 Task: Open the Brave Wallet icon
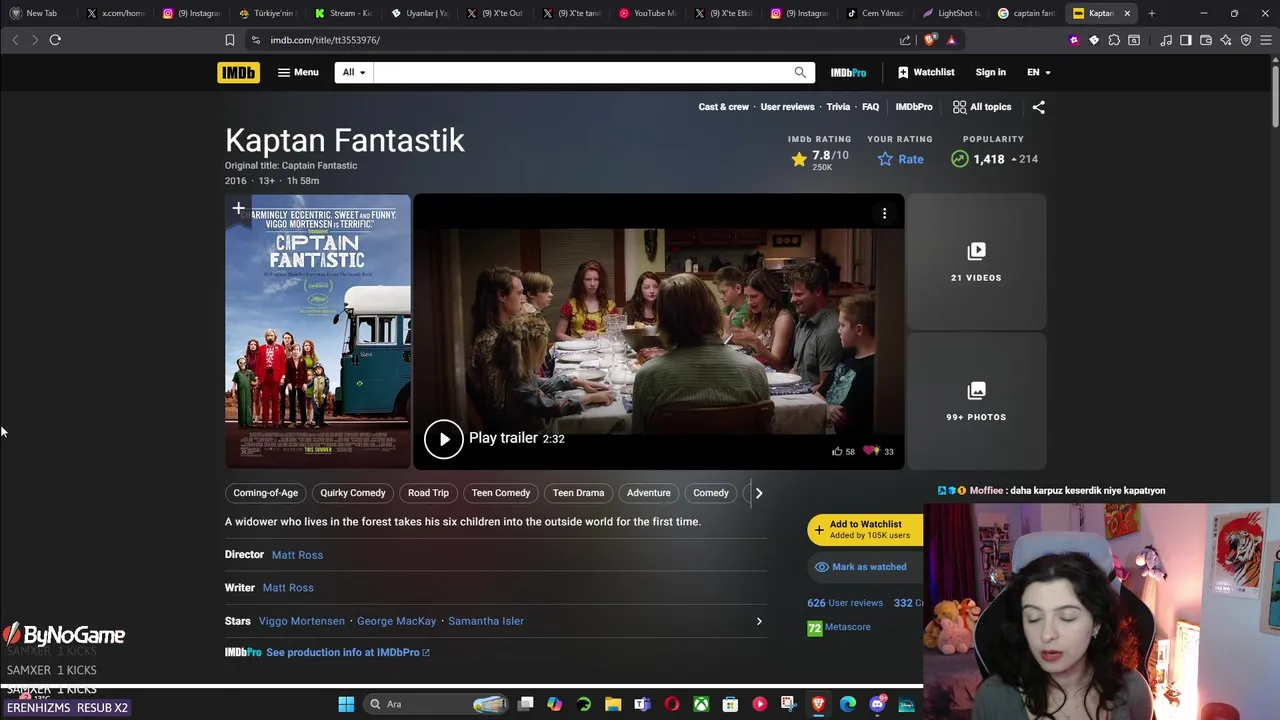pos(1206,40)
